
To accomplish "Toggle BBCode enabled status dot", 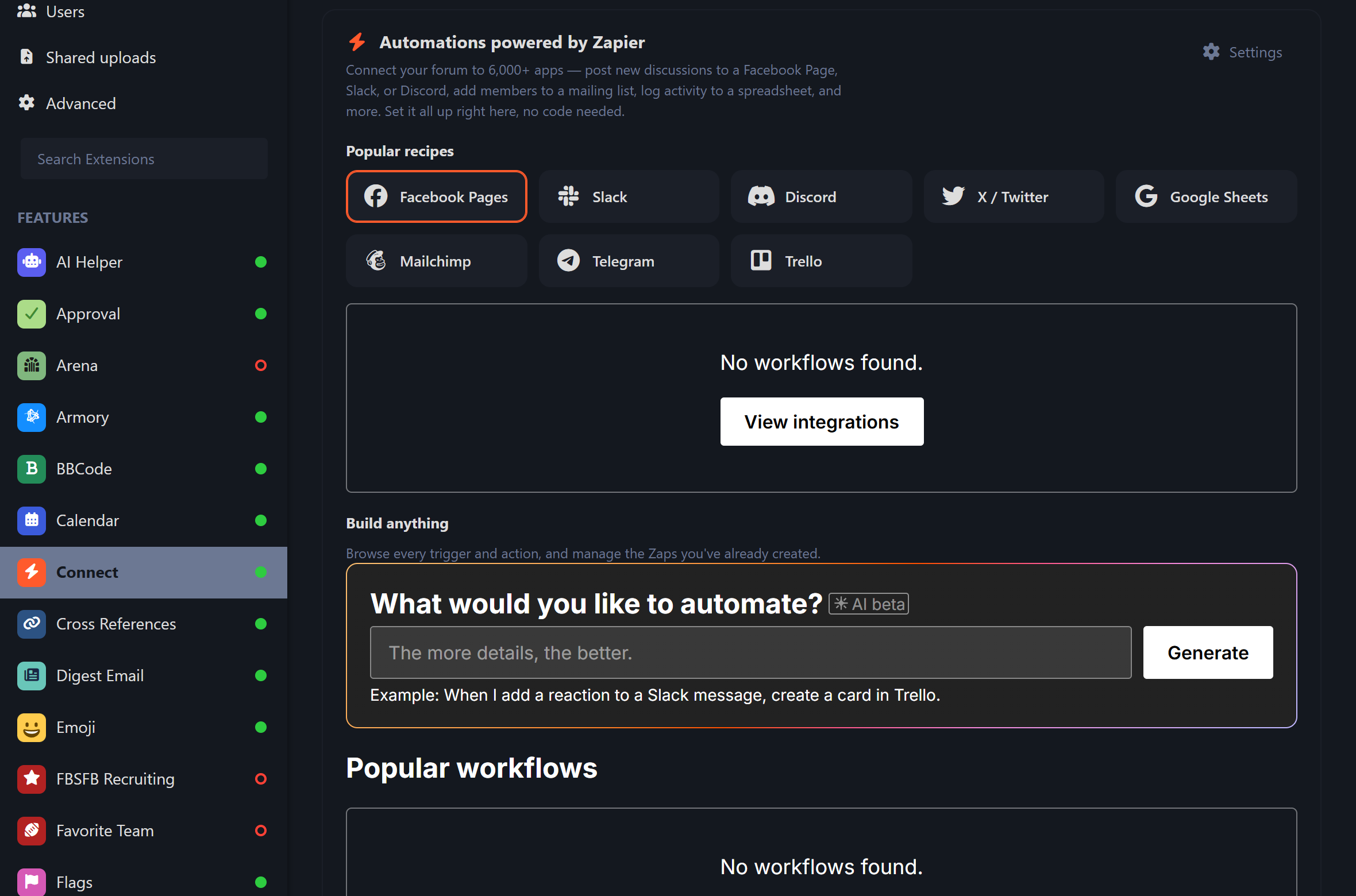I will tap(261, 469).
